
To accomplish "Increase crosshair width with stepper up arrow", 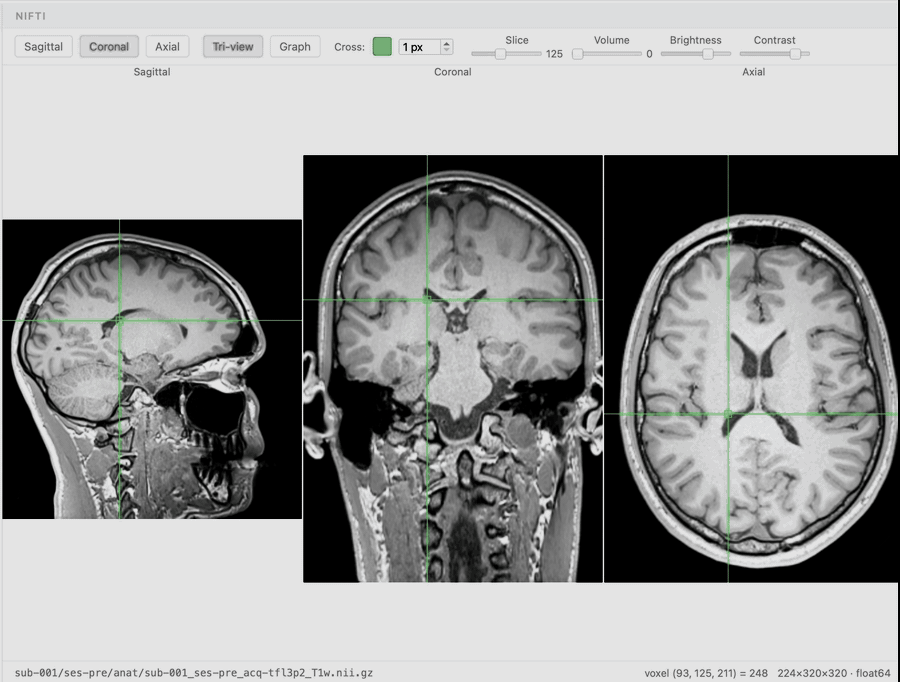I will point(447,43).
